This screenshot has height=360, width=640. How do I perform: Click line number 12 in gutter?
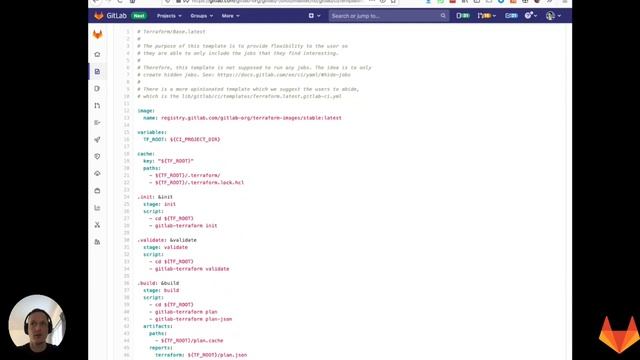(x=127, y=111)
